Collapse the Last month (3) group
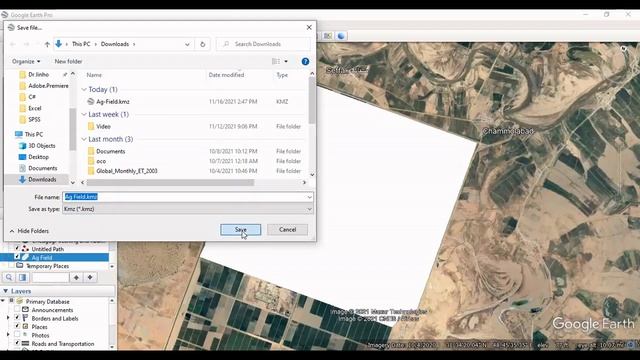The image size is (640, 360). tap(84, 139)
